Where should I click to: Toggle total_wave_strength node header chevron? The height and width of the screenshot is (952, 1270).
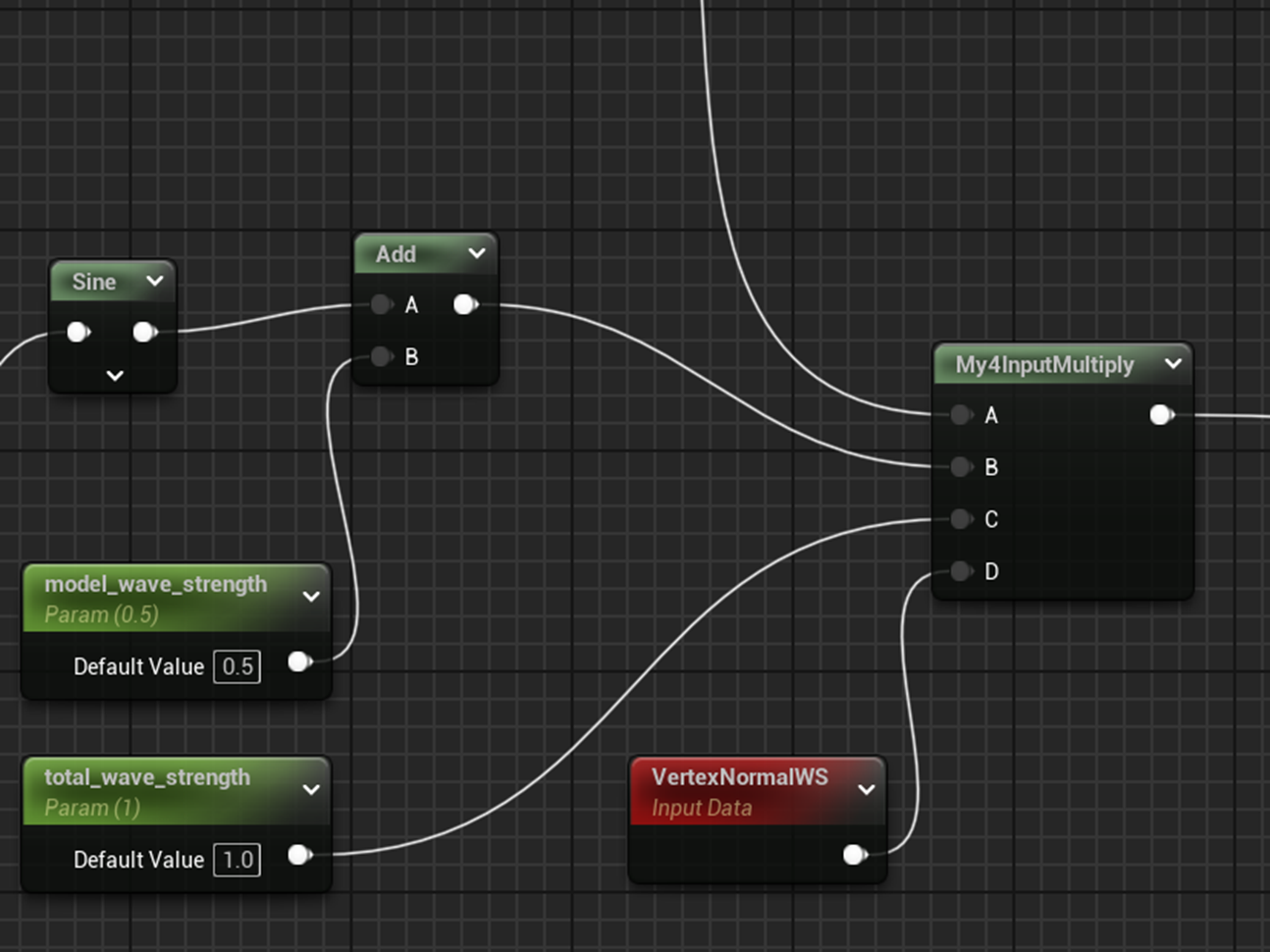pyautogui.click(x=311, y=790)
